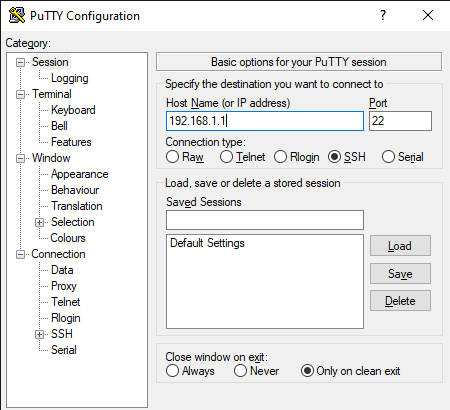This screenshot has width=450, height=410.
Task: Collapse the Terminal tree node
Action: pyautogui.click(x=20, y=94)
